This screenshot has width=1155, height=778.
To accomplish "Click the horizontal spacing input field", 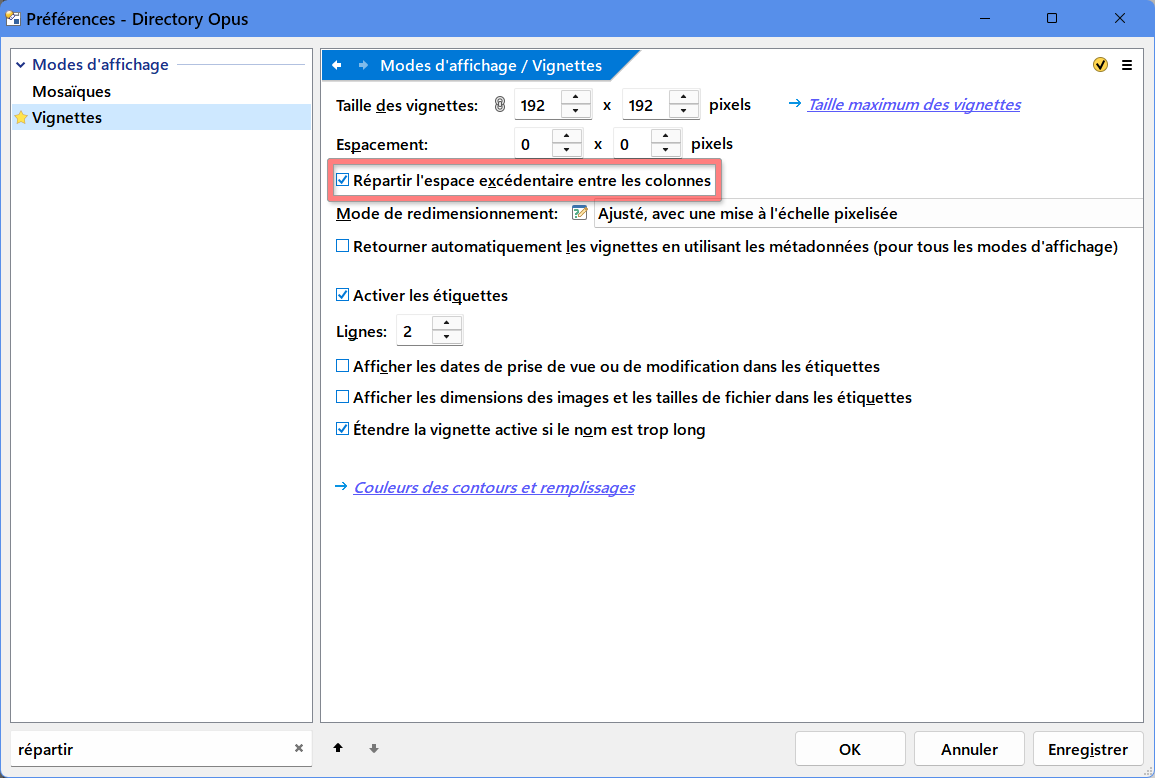I will [534, 144].
